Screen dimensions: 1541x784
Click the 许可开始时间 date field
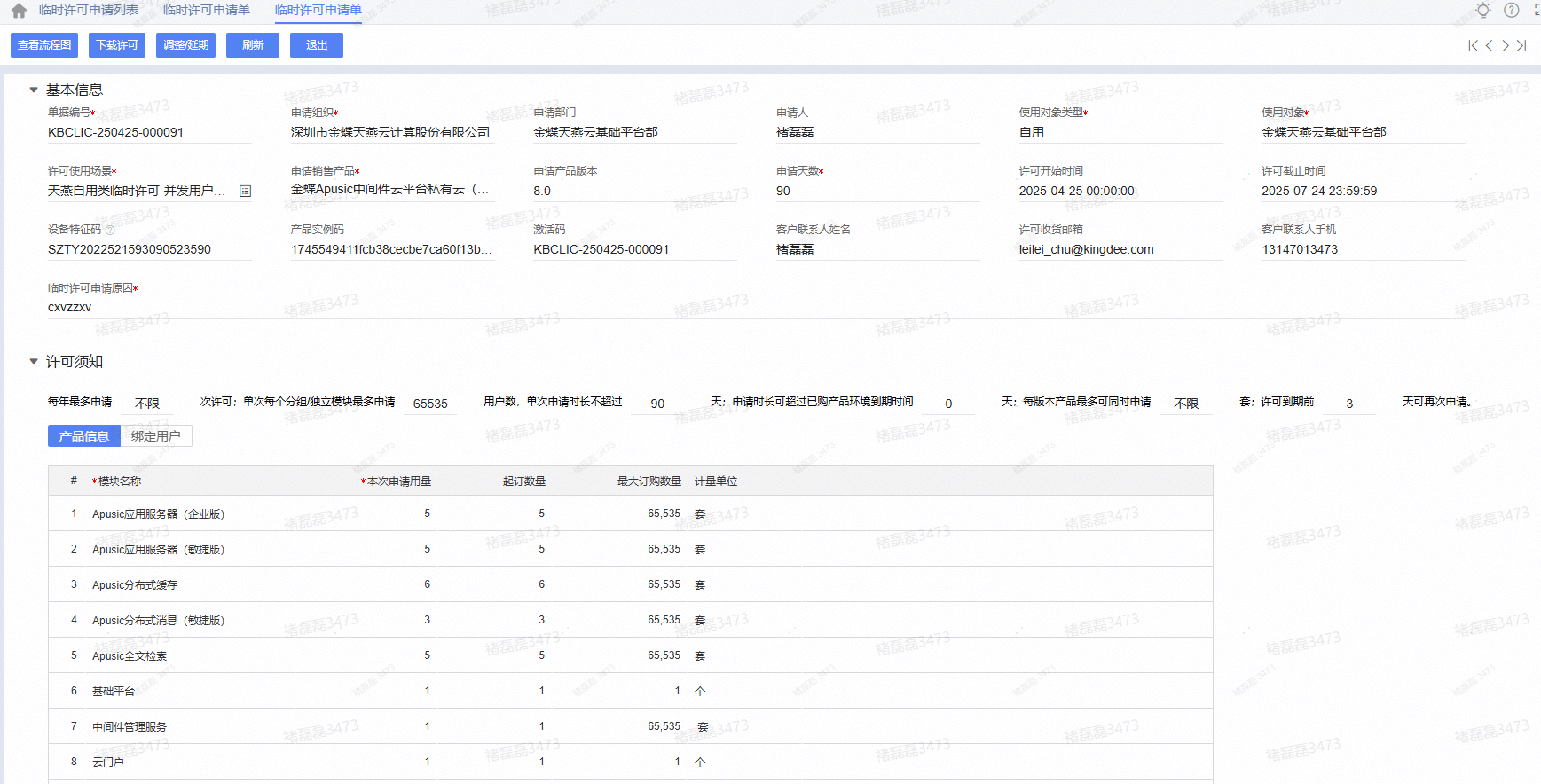tap(1120, 191)
